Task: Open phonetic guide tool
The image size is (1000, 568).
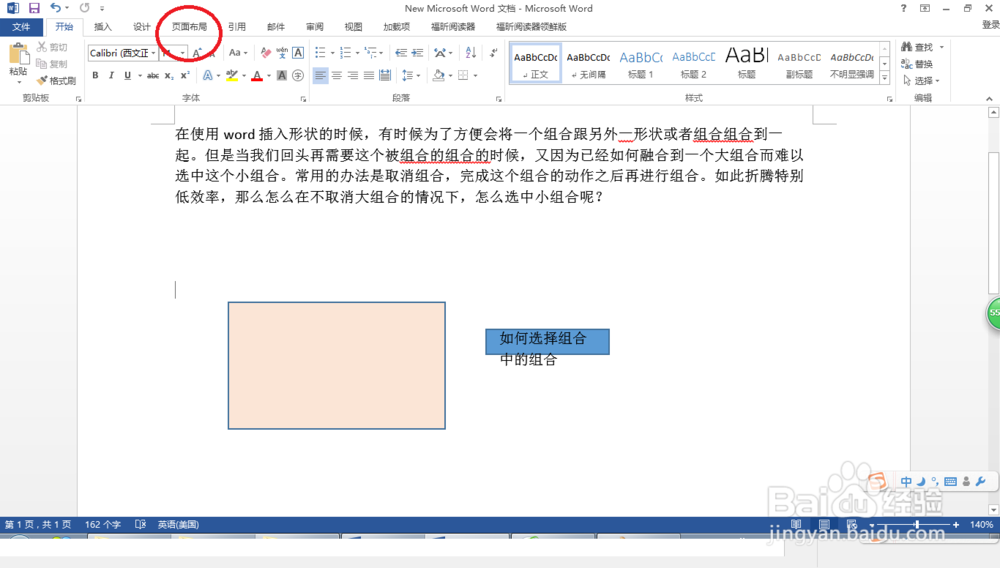Action: click(282, 53)
